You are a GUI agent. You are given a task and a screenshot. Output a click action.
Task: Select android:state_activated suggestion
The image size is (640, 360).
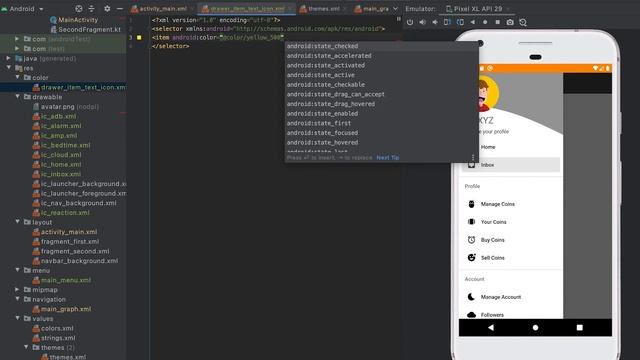click(381, 65)
